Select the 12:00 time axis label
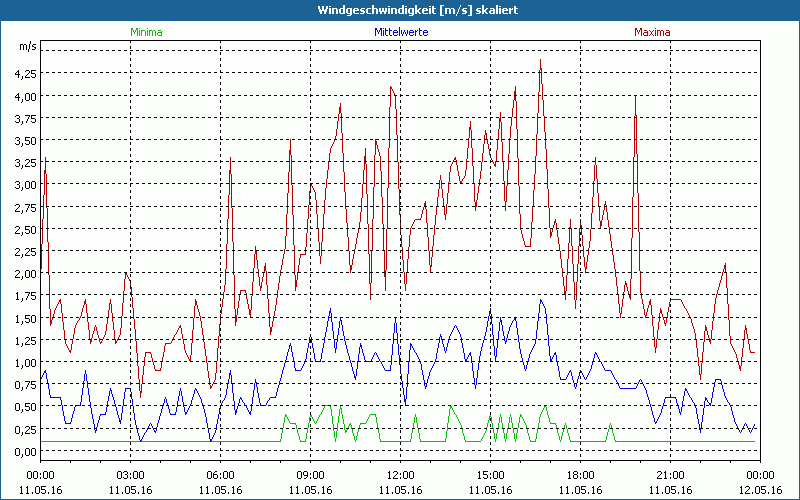 401,475
